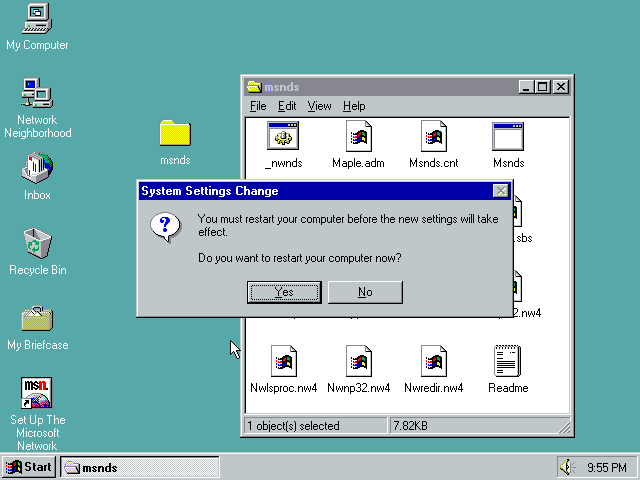Click the question mark dialog icon
Image resolution: width=640 pixels, height=480 pixels.
(165, 227)
